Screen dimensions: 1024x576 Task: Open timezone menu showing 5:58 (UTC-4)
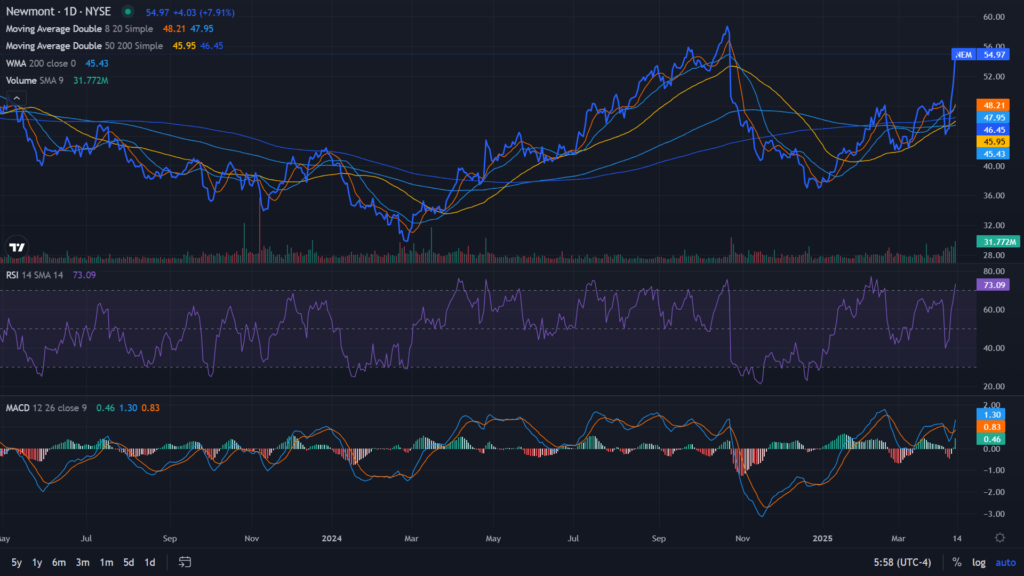point(902,562)
